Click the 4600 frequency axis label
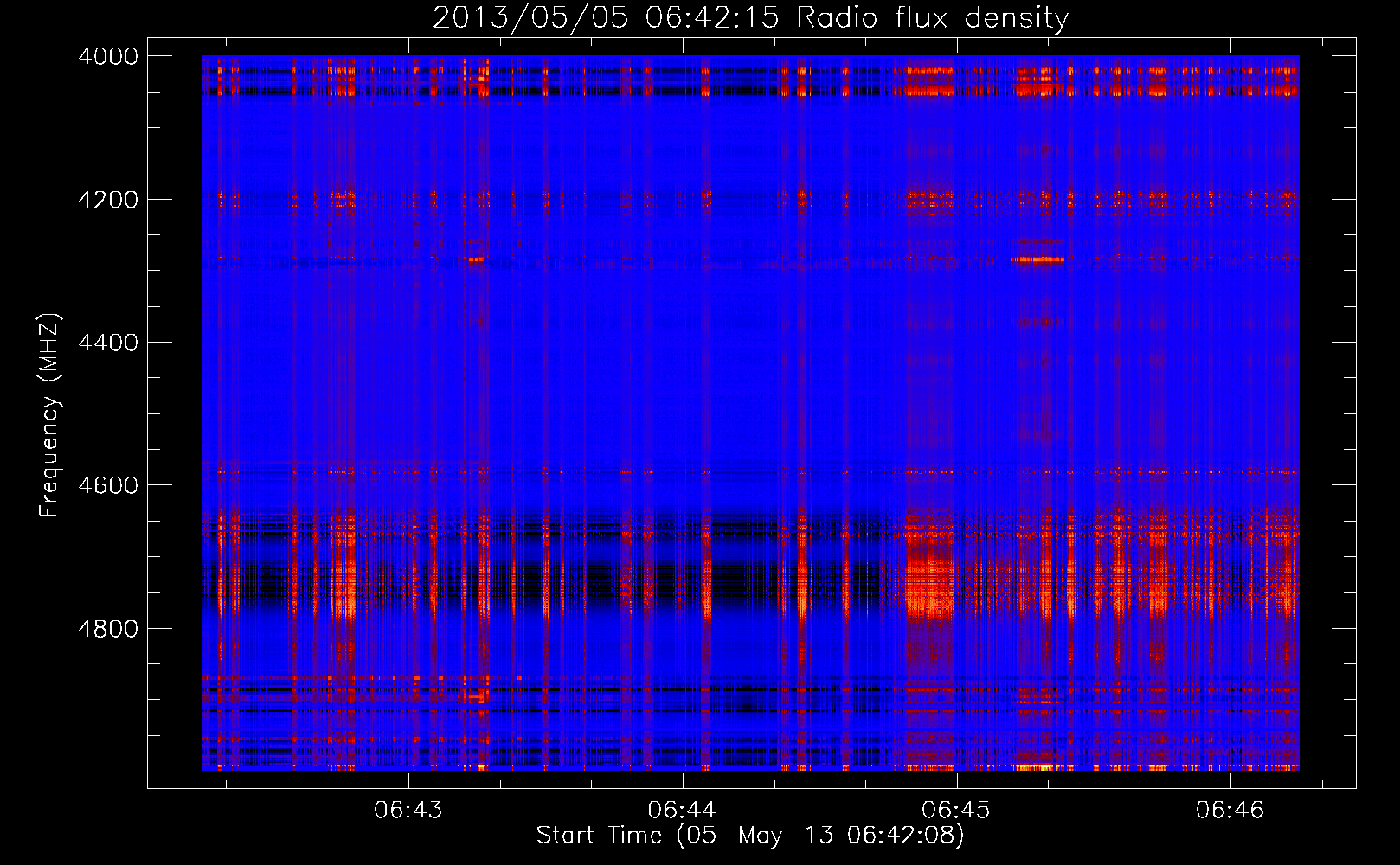Viewport: 1400px width, 865px height. 107,485
